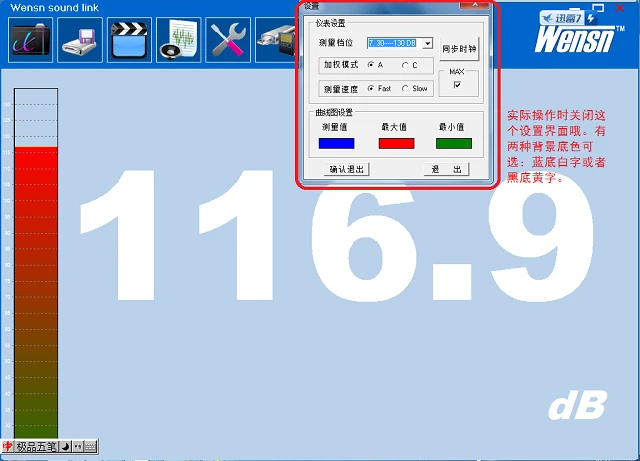Select A weighting mode radio button
The image size is (640, 461).
click(x=371, y=65)
